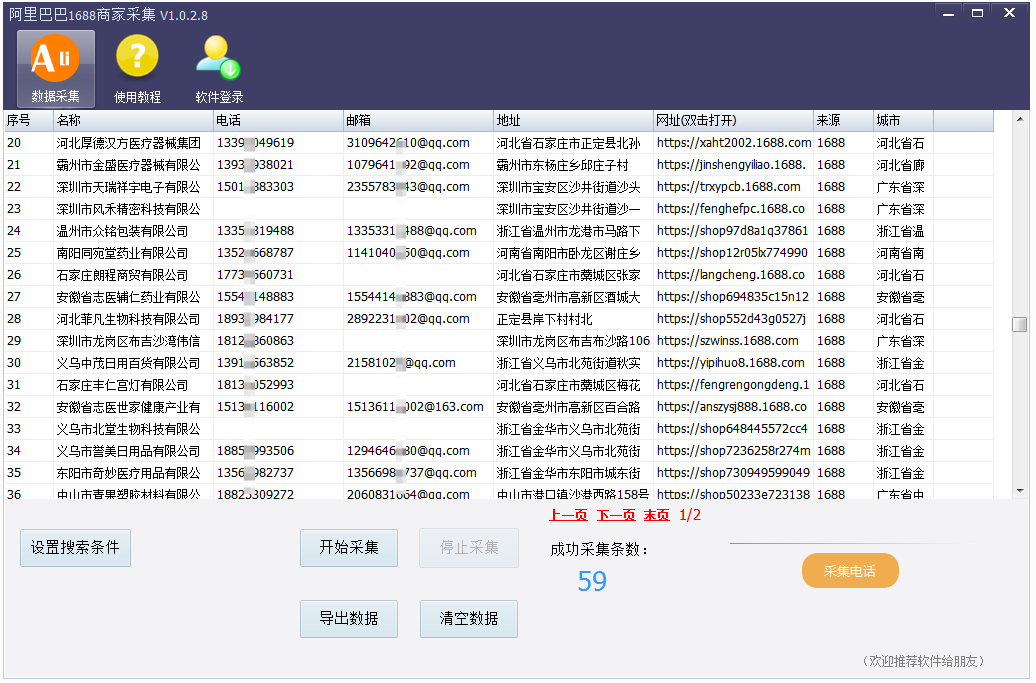Select row 深圳市龙岗区布吉沙湾伟信
The image size is (1036, 683).
click(x=499, y=341)
